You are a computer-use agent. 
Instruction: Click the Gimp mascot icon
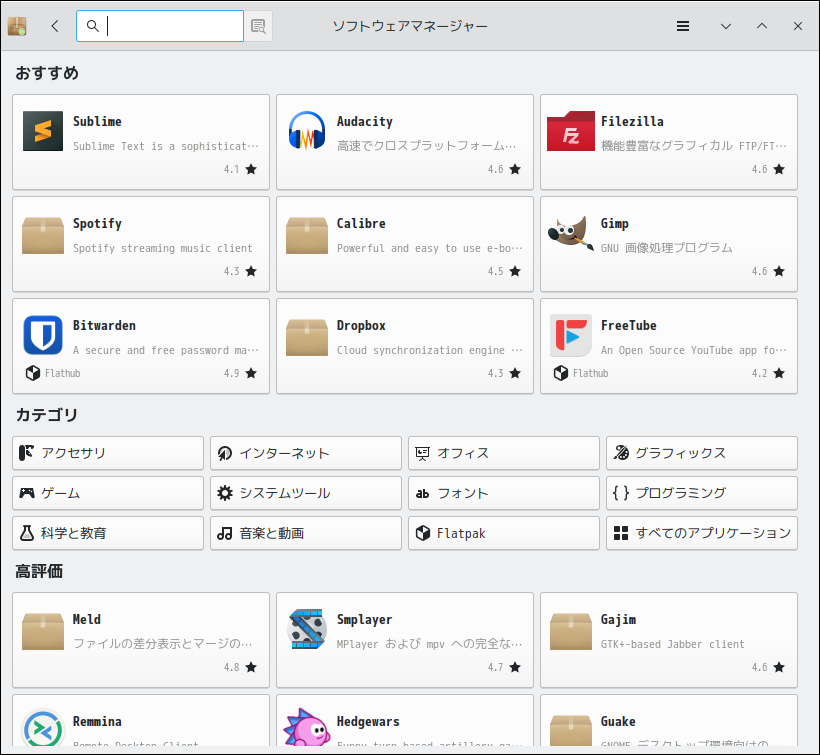(x=571, y=233)
